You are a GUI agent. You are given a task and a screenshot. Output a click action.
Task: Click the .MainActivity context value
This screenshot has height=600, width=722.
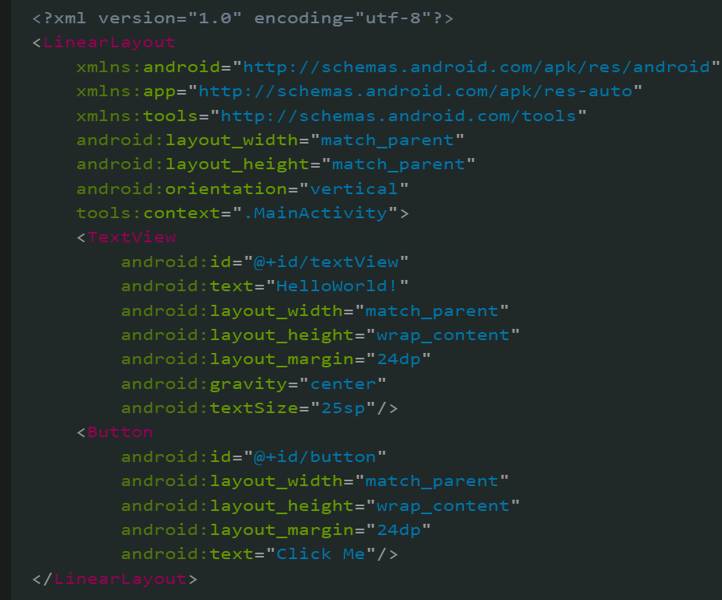click(x=315, y=213)
